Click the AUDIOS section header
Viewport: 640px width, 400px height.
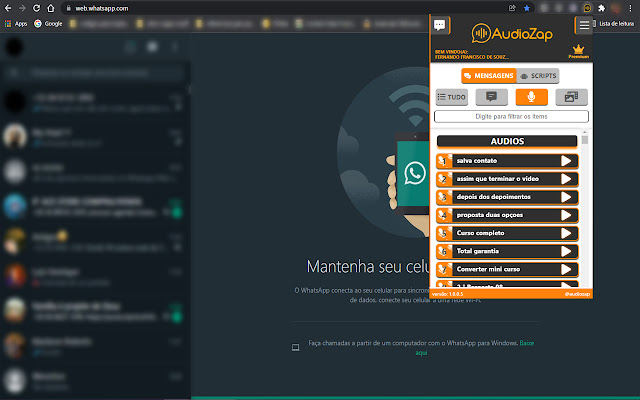[507, 141]
